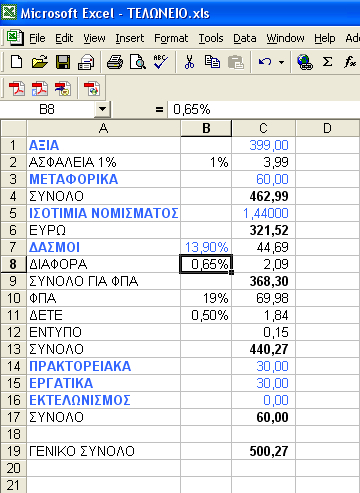Click the New workbook icon
The height and width of the screenshot is (493, 360).
click(16, 62)
